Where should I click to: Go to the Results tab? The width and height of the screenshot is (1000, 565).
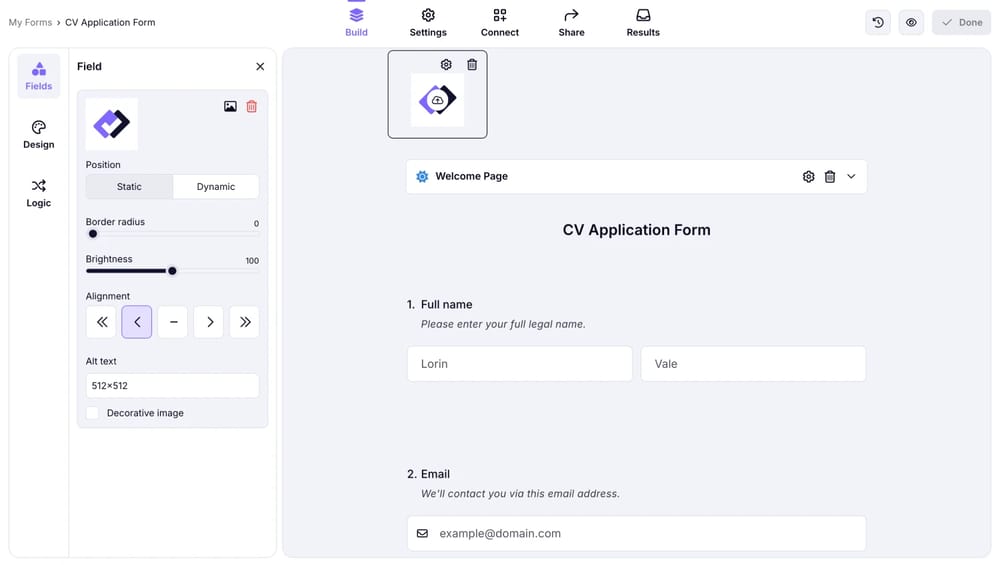tap(643, 22)
